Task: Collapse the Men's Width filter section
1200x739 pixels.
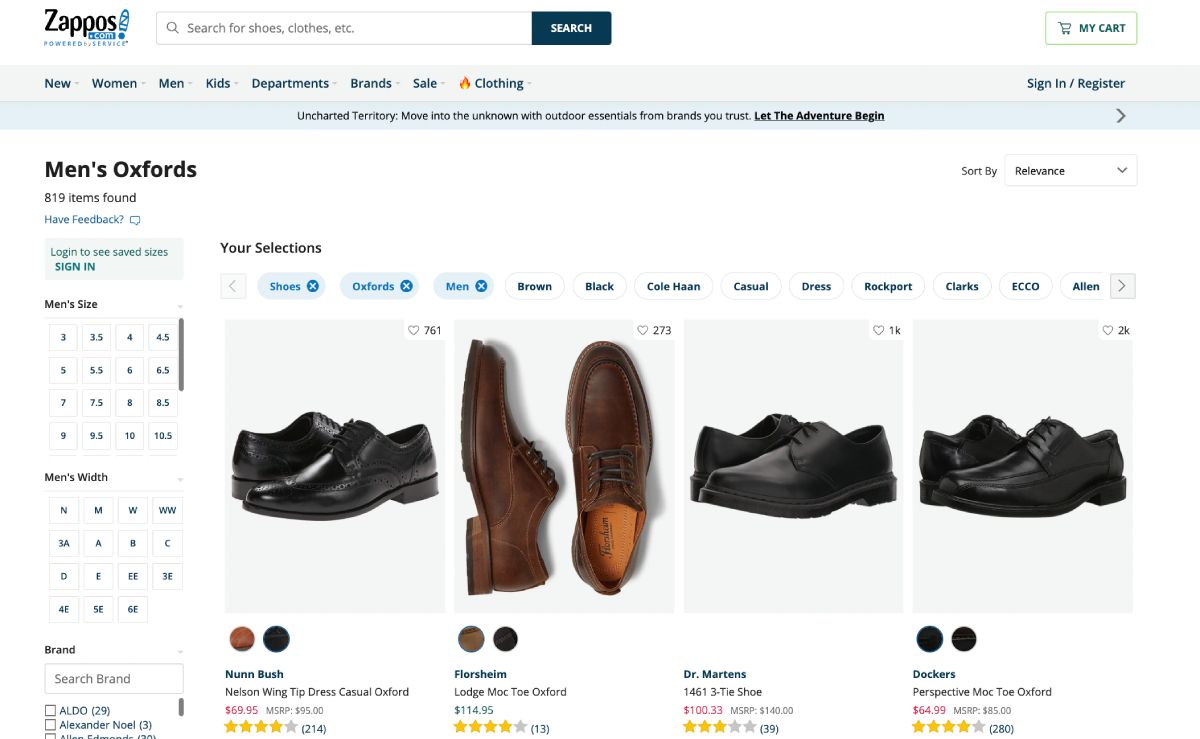Action: (x=180, y=479)
